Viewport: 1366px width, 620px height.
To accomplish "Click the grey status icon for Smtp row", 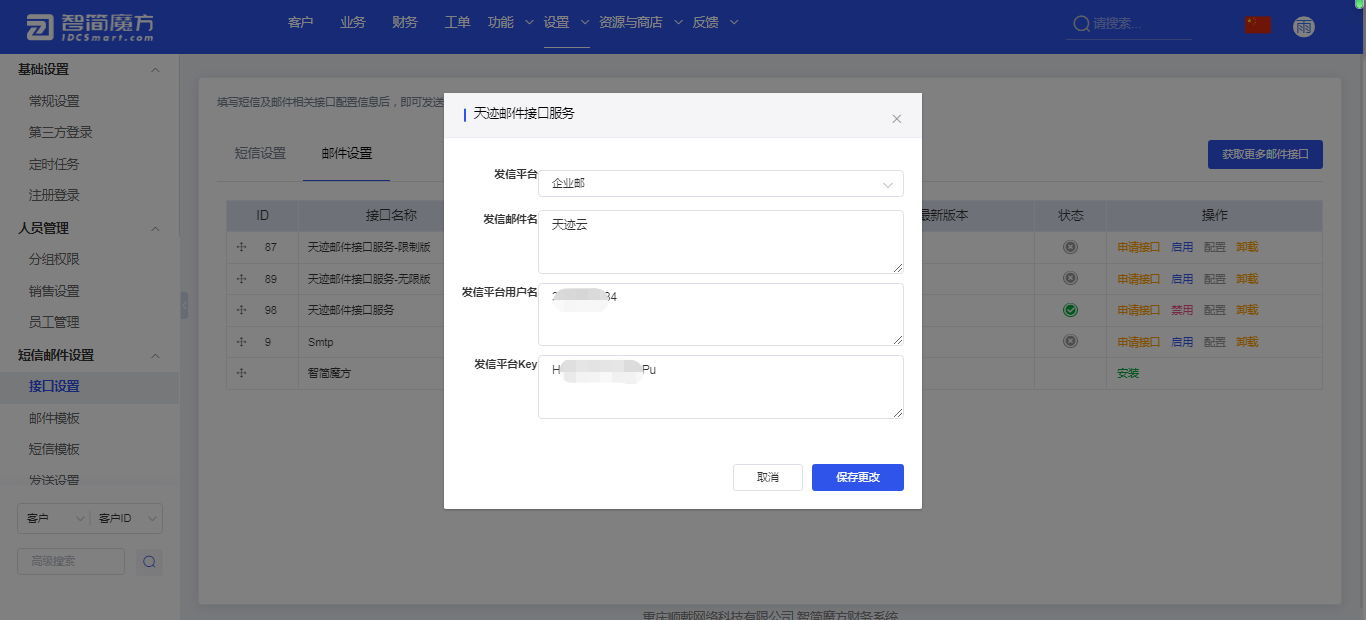I will pos(1070,342).
